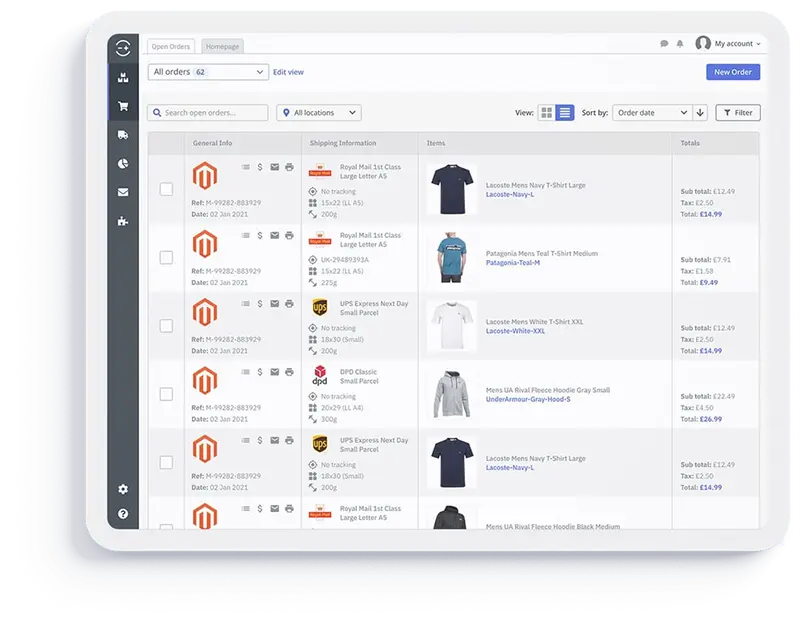
Task: Click the DPD carrier logo
Action: [x=320, y=375]
